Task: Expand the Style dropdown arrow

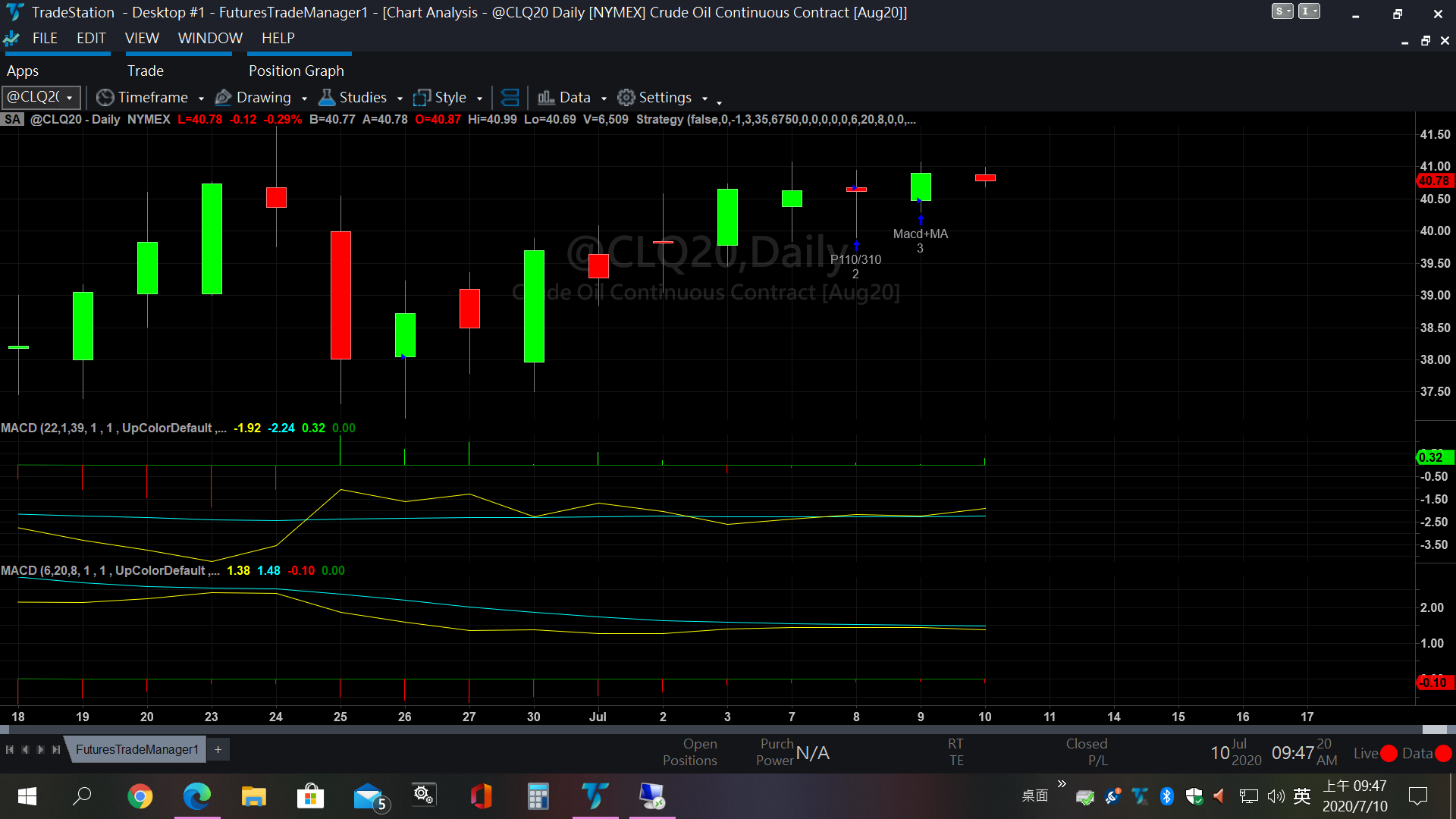Action: pyautogui.click(x=479, y=99)
